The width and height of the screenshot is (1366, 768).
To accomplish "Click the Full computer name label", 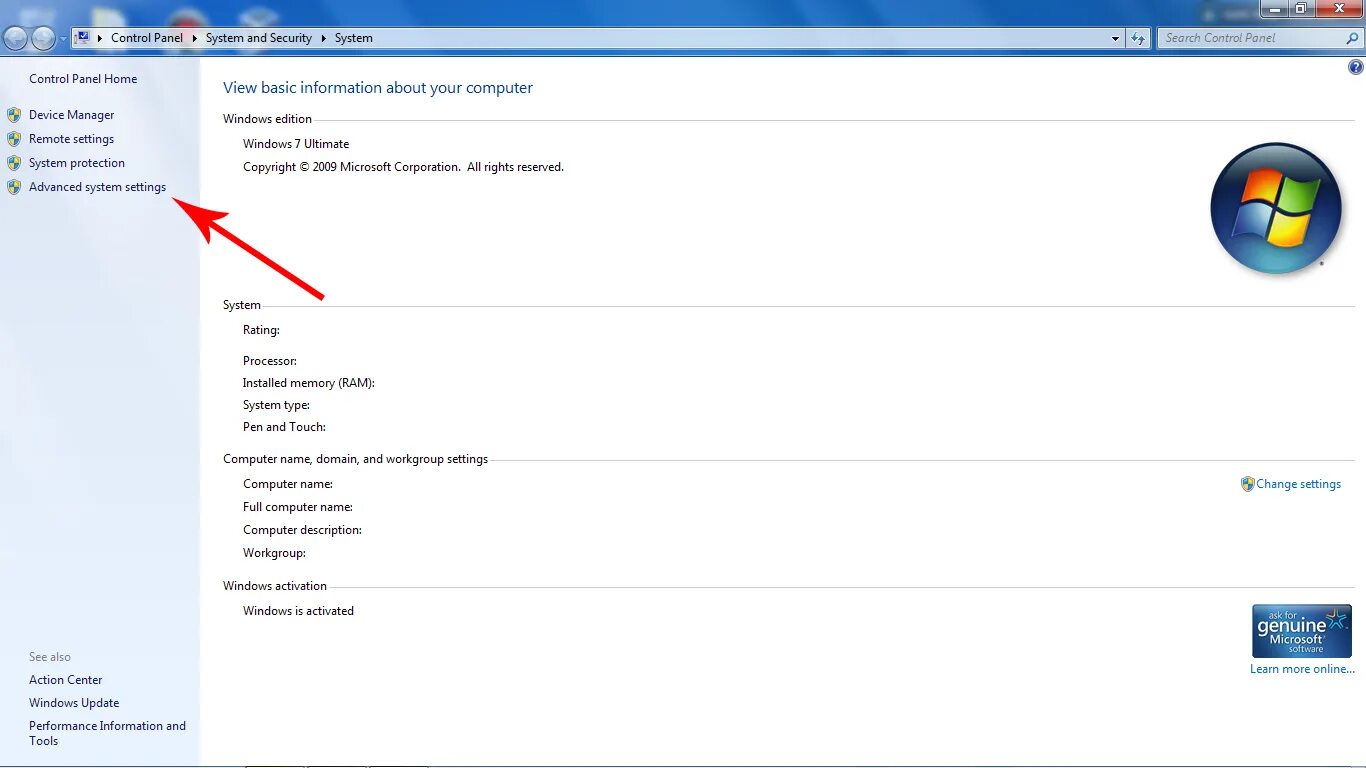I will click(298, 507).
